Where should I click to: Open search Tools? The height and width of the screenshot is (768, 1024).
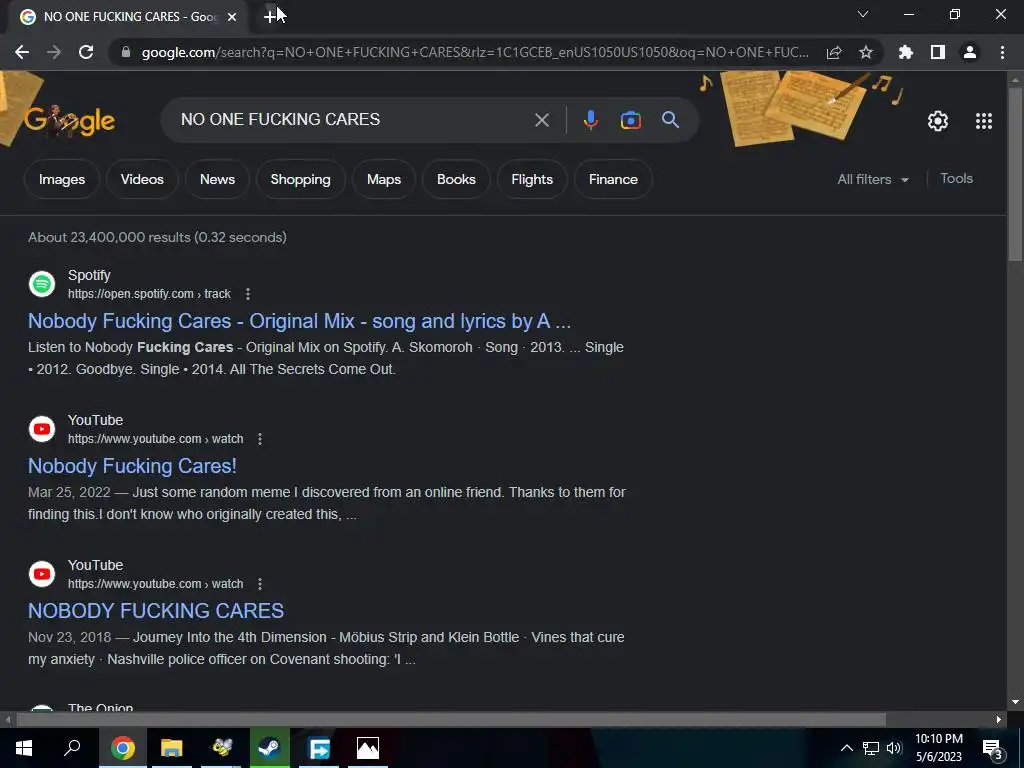coord(956,178)
